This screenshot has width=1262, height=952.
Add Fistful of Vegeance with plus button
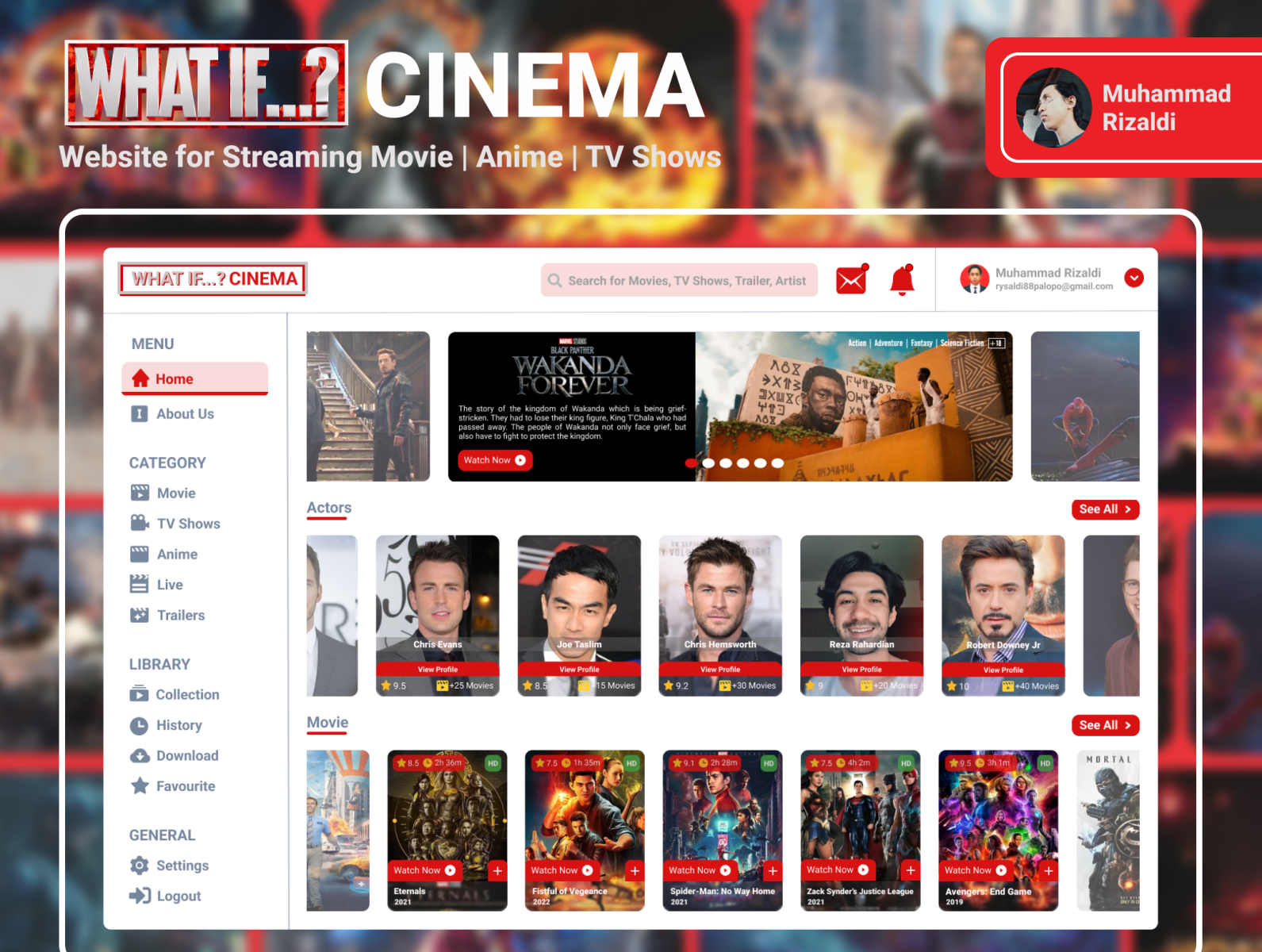pos(635,871)
